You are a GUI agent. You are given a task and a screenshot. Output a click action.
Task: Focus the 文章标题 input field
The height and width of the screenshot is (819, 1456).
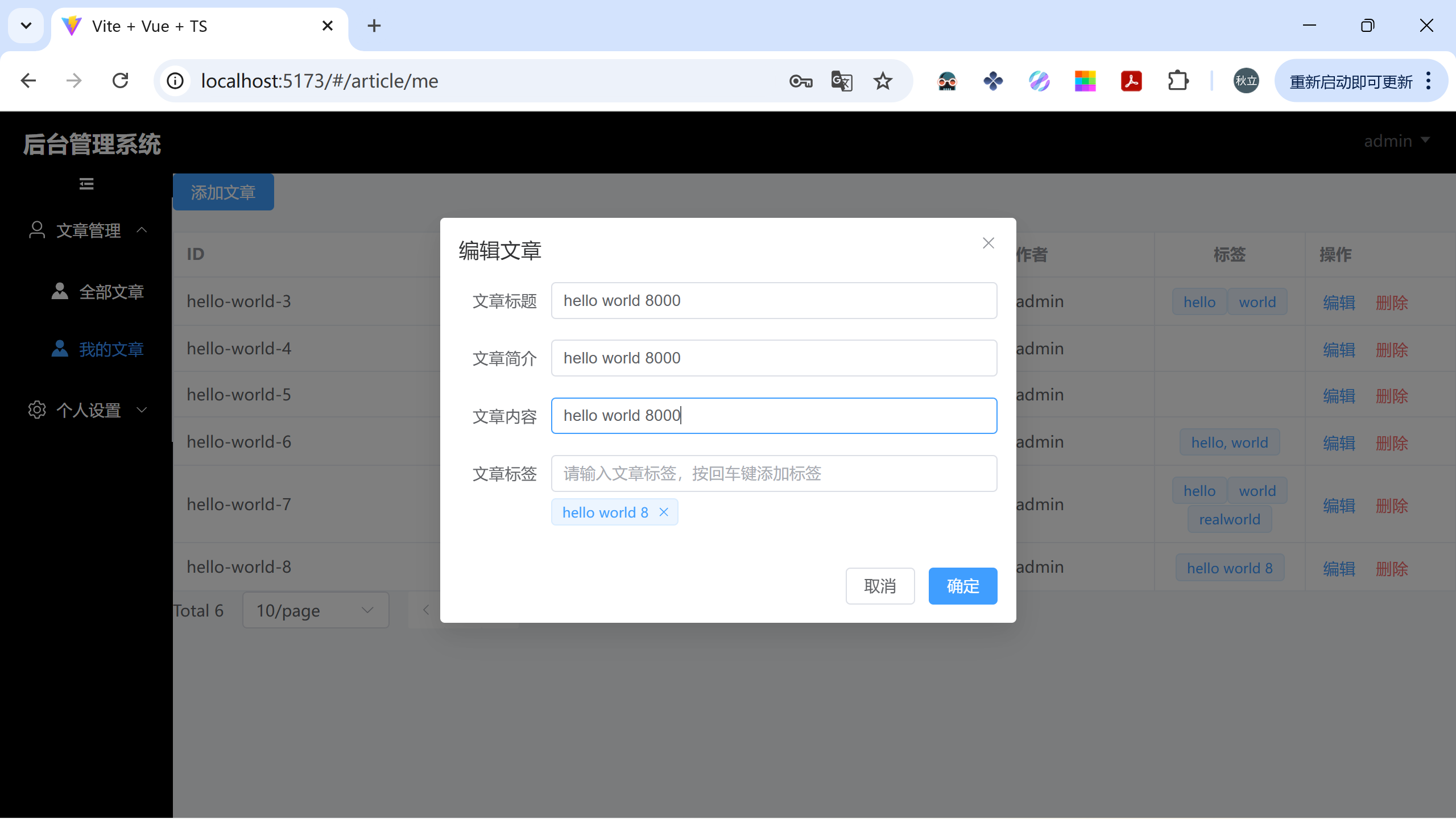[773, 300]
